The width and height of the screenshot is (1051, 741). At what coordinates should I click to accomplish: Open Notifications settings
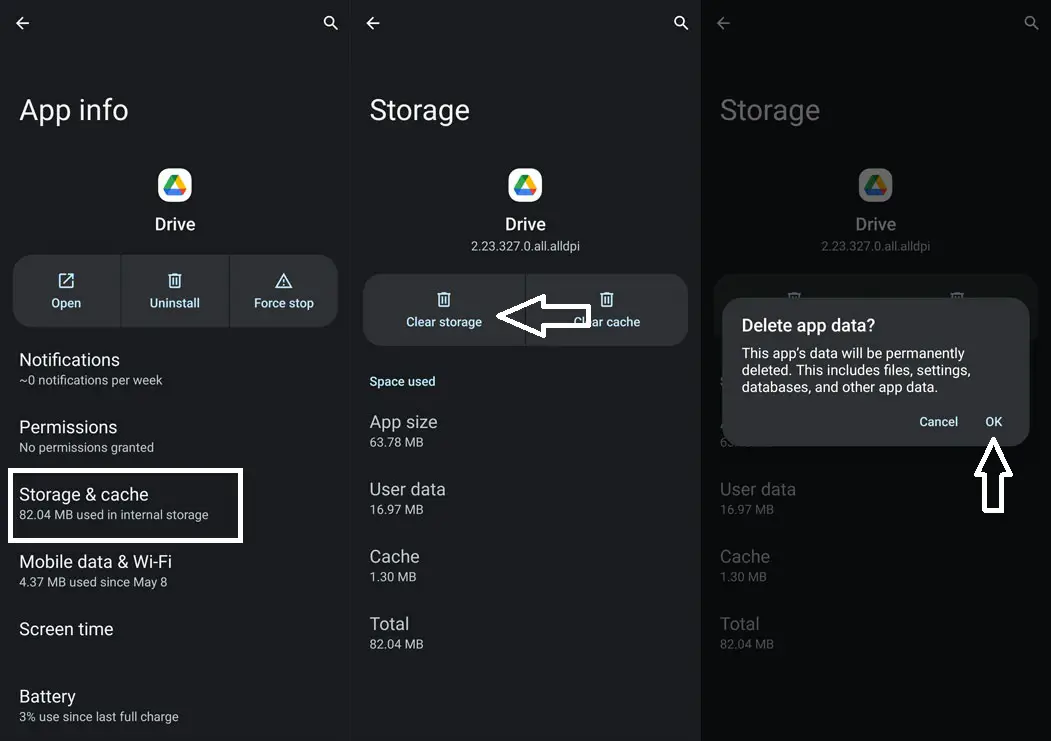(175, 369)
